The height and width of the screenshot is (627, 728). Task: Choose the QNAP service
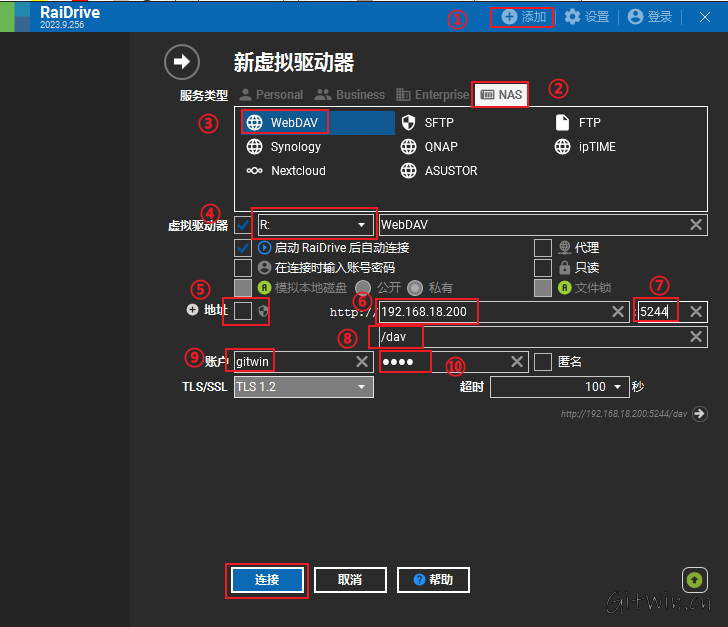(429, 147)
